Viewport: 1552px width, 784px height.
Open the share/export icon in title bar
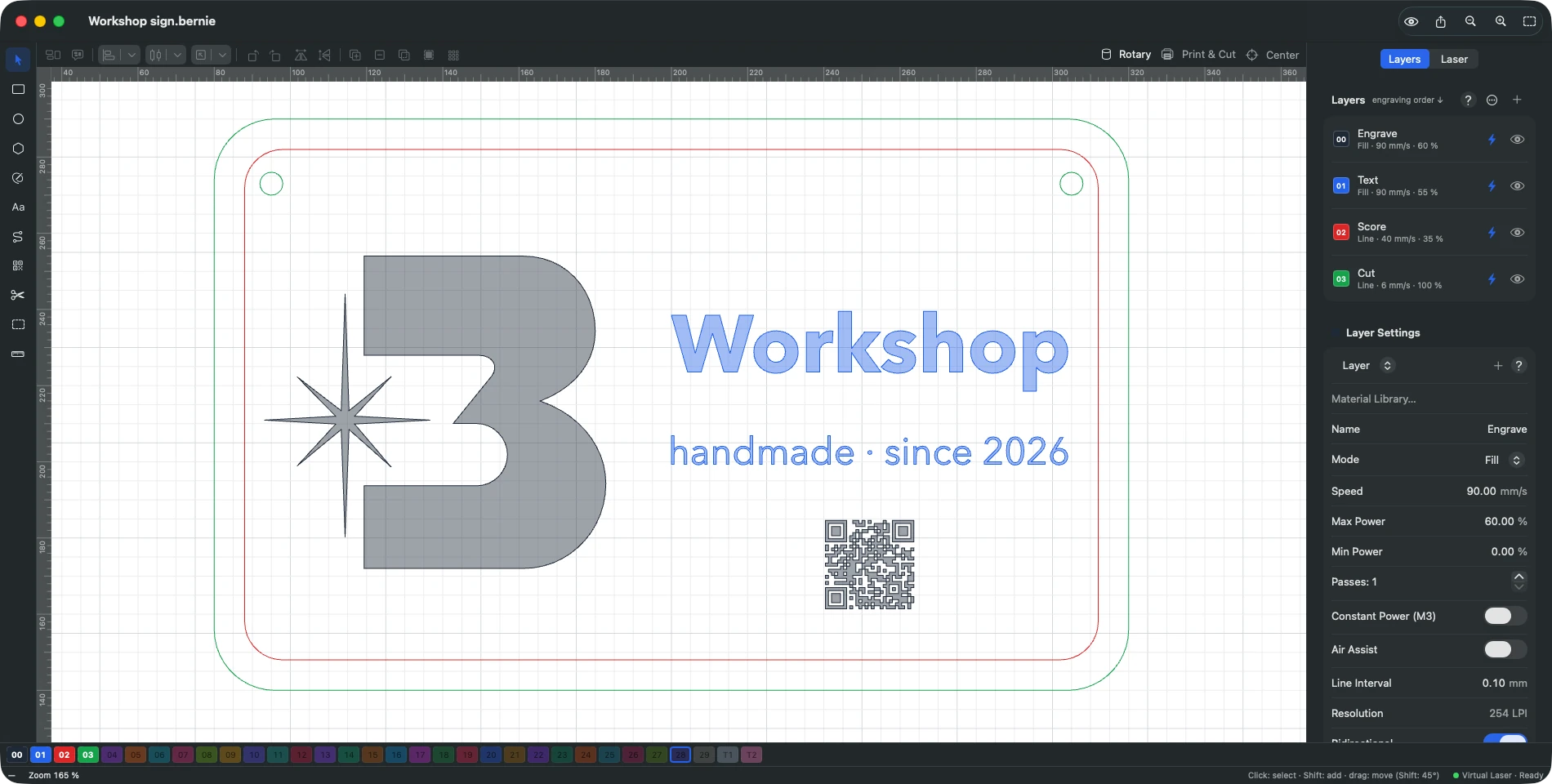[x=1441, y=21]
